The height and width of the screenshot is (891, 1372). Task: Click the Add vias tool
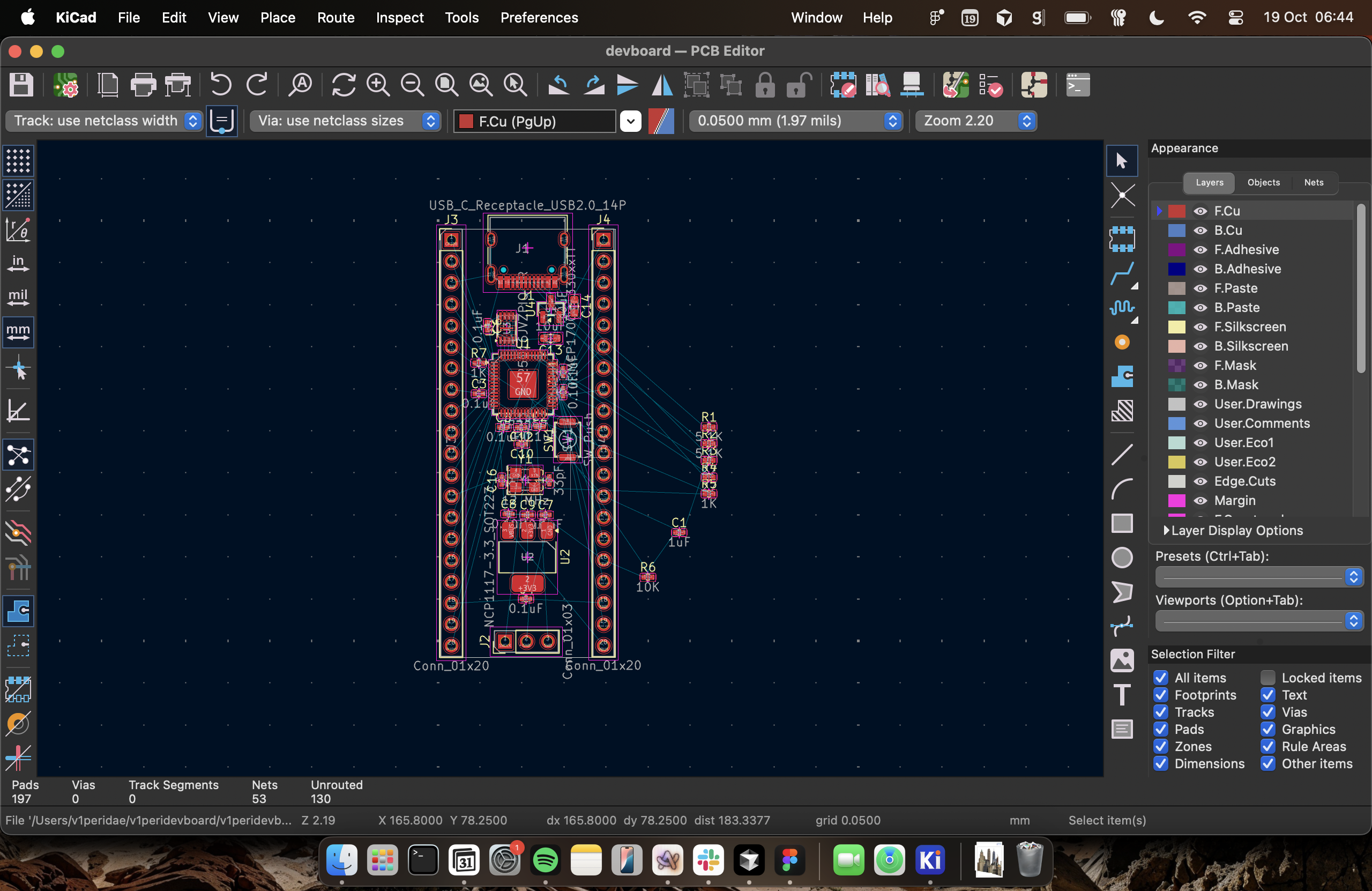pos(1121,343)
